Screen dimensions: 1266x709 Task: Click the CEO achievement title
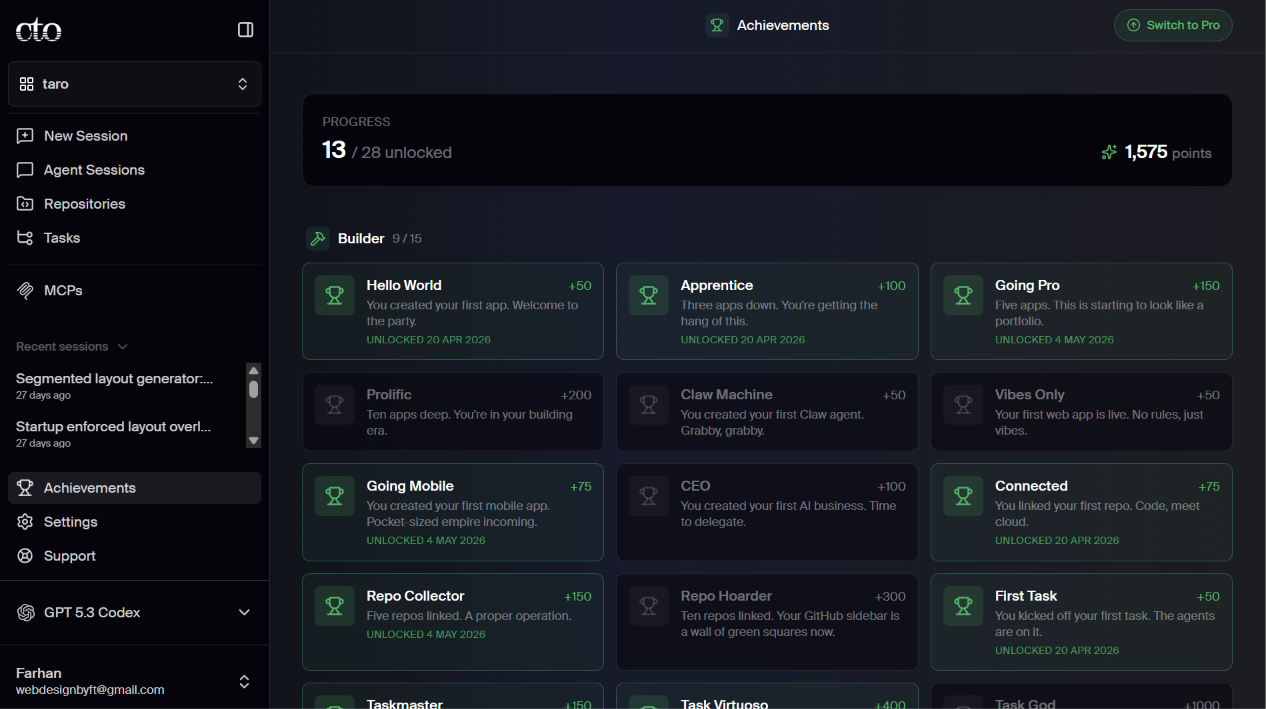(x=696, y=486)
